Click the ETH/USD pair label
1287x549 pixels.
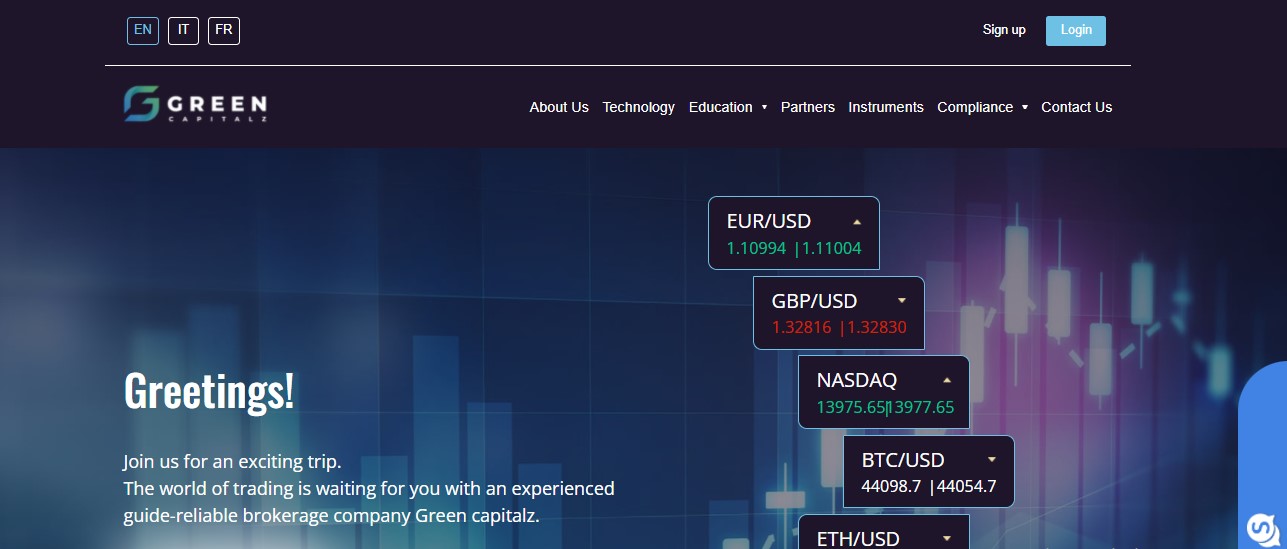tap(858, 539)
